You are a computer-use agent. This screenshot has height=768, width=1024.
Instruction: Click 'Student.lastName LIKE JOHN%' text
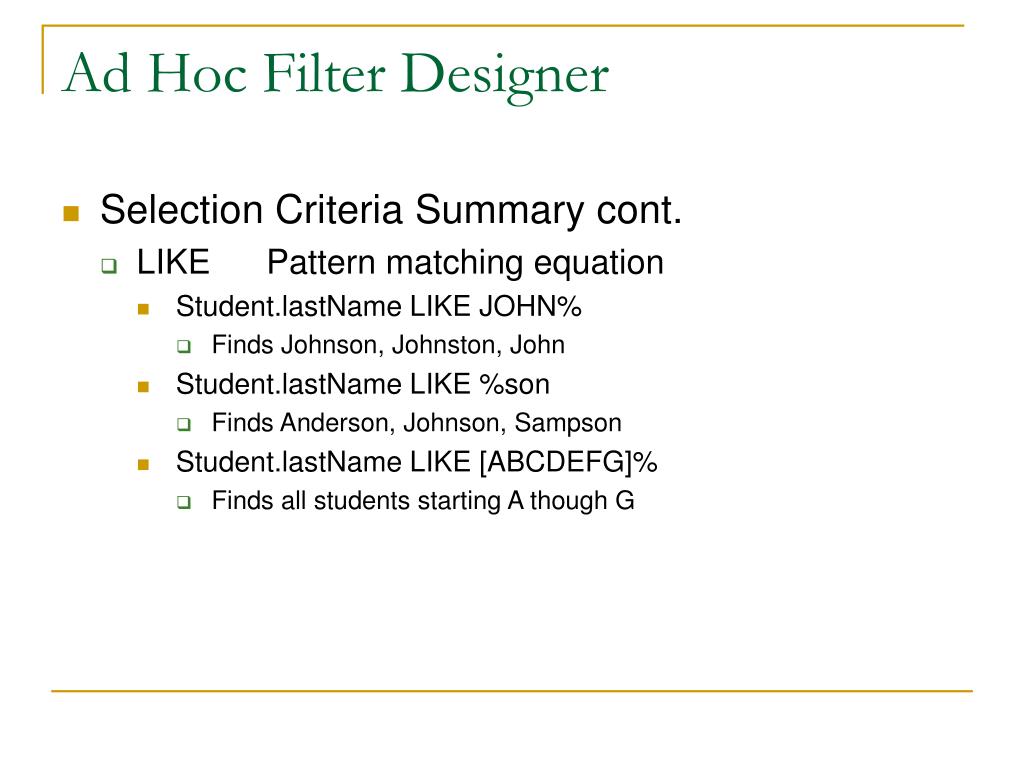(x=379, y=306)
